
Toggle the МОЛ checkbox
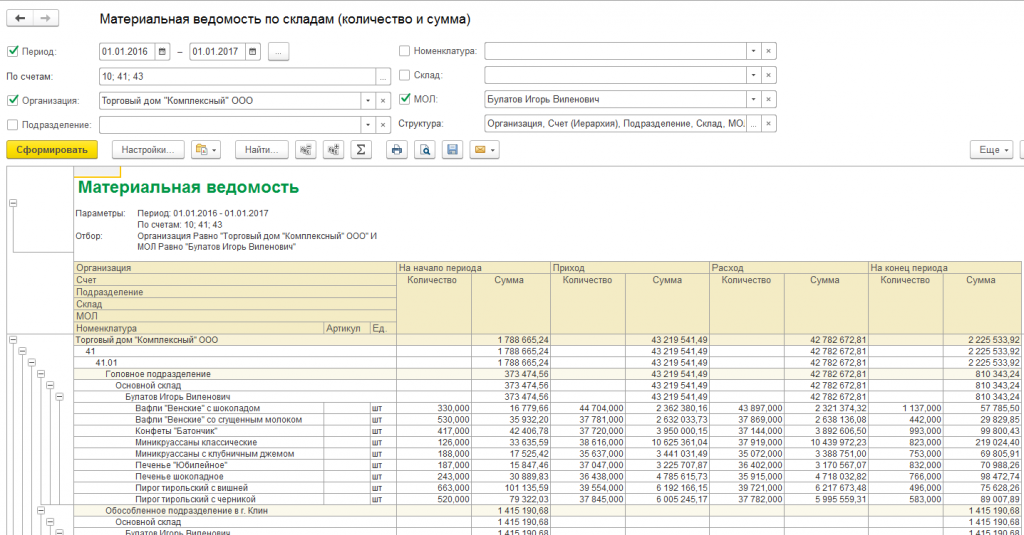pyautogui.click(x=404, y=99)
